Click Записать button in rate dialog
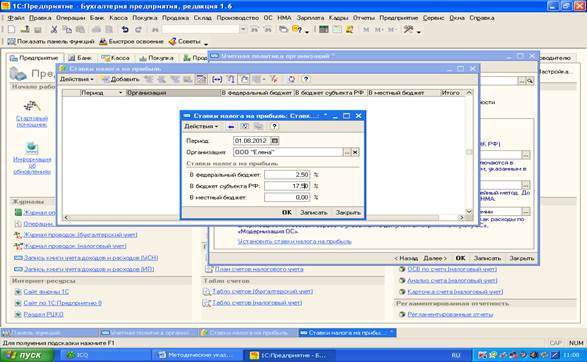The height and width of the screenshot is (362, 587). [x=314, y=212]
